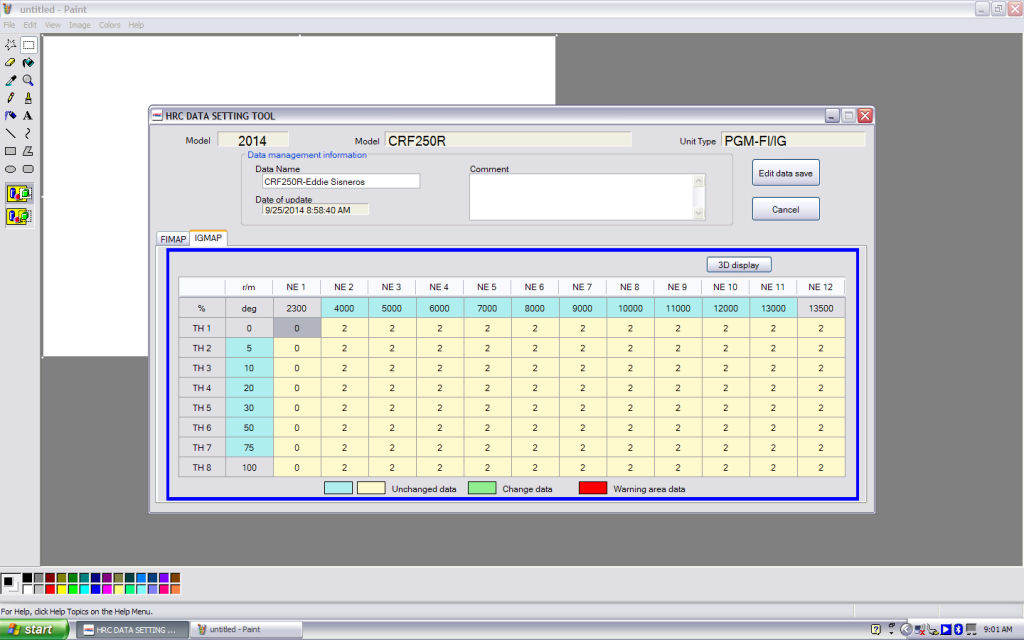Pick the black color in Paint palette
The height and width of the screenshot is (640, 1024).
[x=27, y=578]
